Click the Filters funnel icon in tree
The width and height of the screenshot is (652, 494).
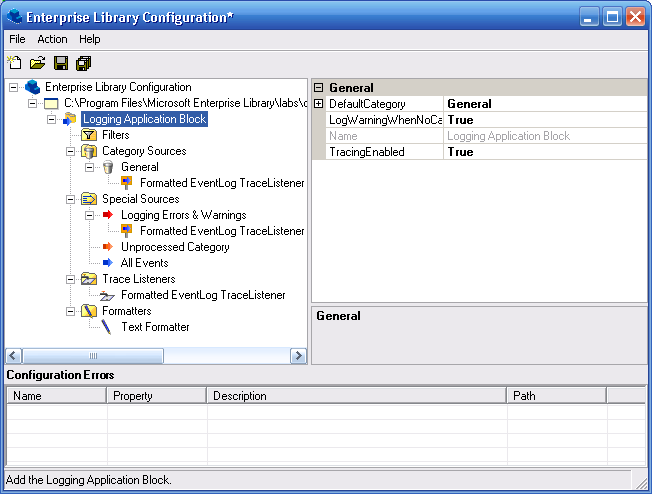coord(88,135)
